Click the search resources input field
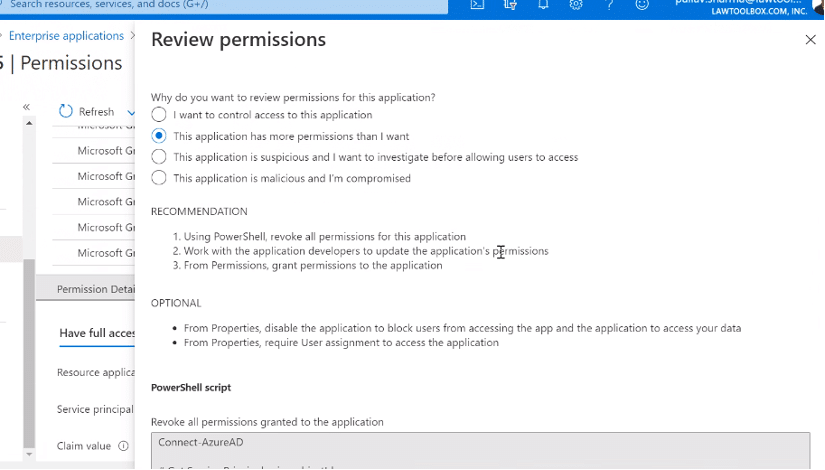 click(224, 5)
